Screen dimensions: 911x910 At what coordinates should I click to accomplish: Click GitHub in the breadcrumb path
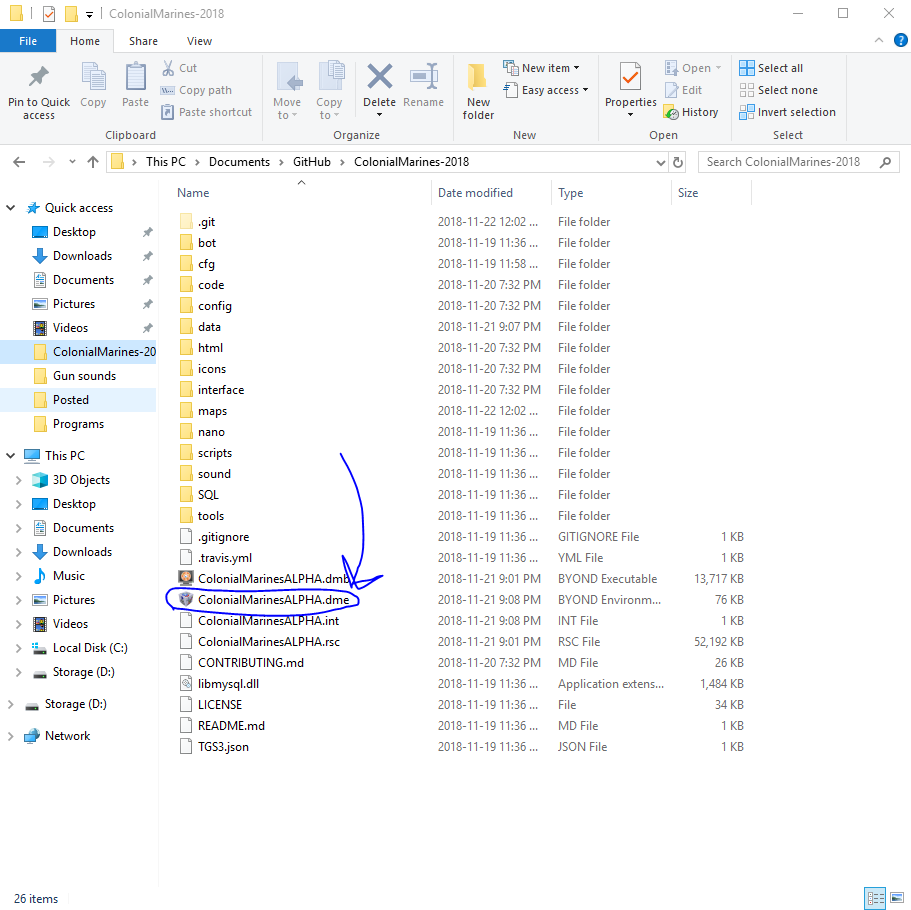tap(311, 162)
